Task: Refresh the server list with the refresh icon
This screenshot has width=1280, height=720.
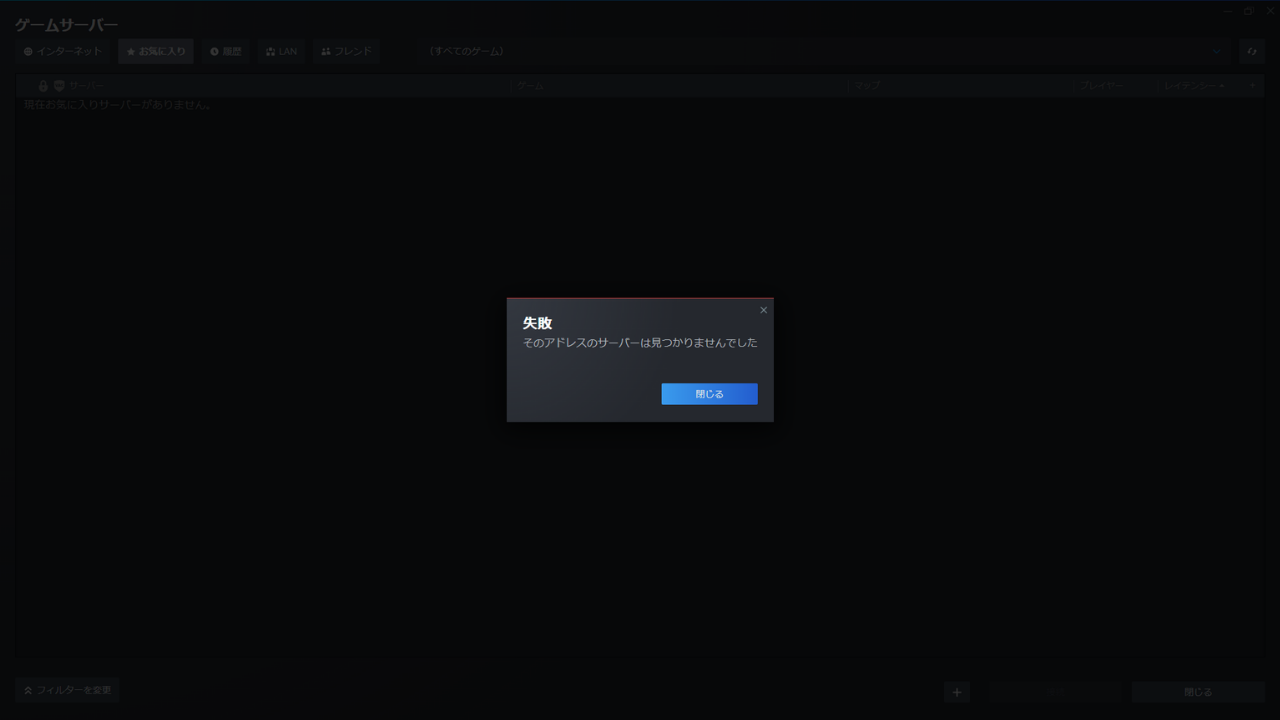Action: pyautogui.click(x=1252, y=51)
